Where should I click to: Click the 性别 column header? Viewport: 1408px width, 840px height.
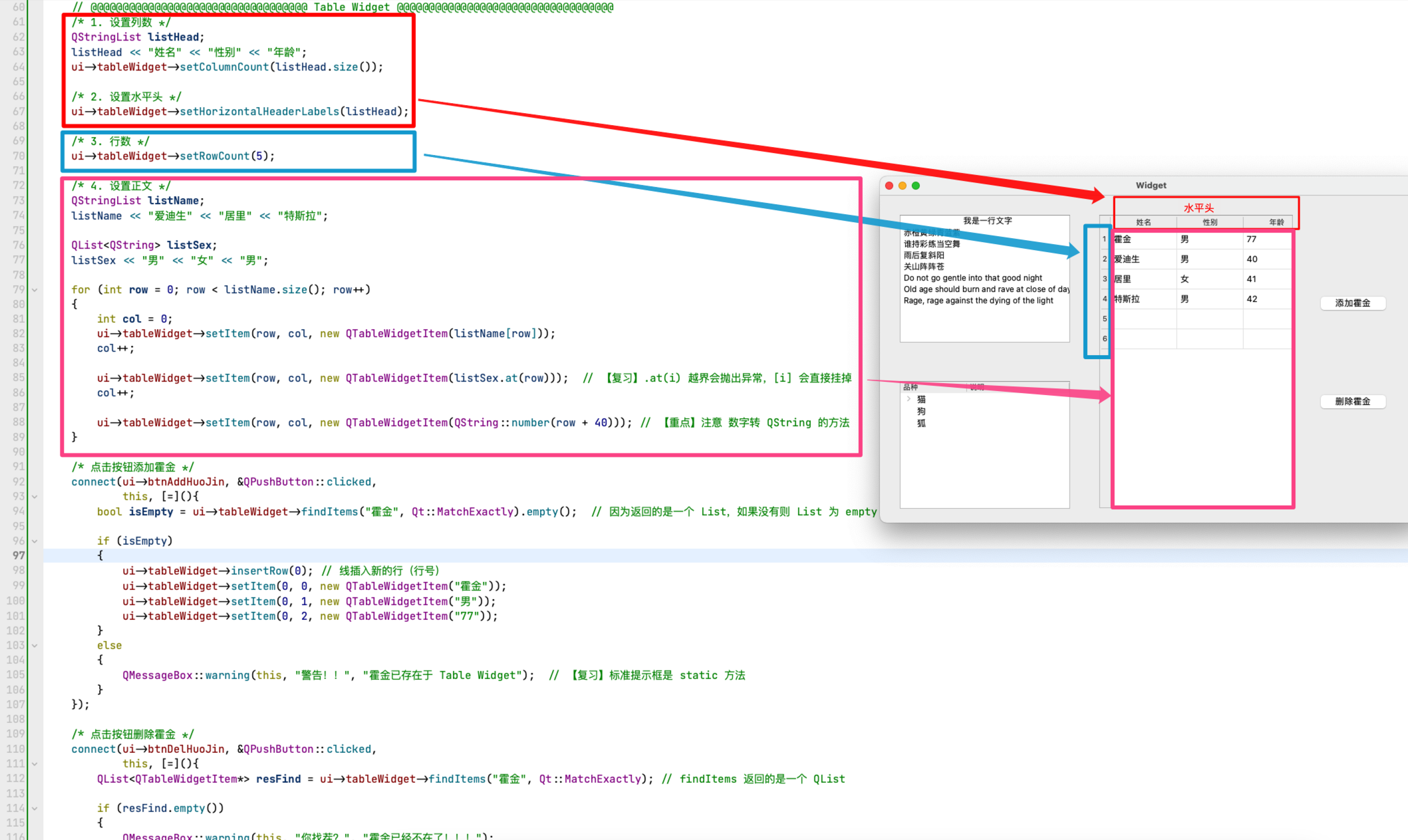1210,222
